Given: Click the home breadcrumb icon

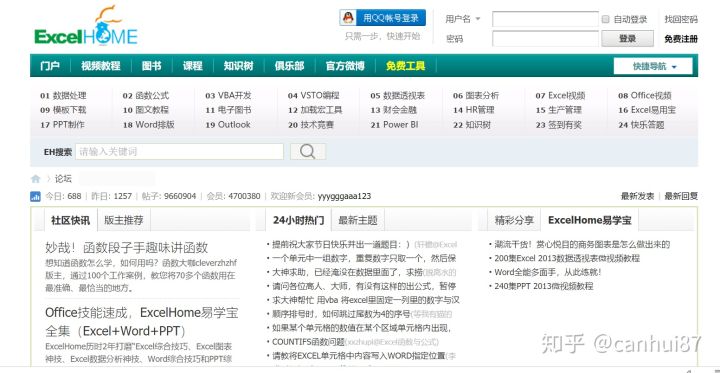Looking at the screenshot, I should (35, 179).
